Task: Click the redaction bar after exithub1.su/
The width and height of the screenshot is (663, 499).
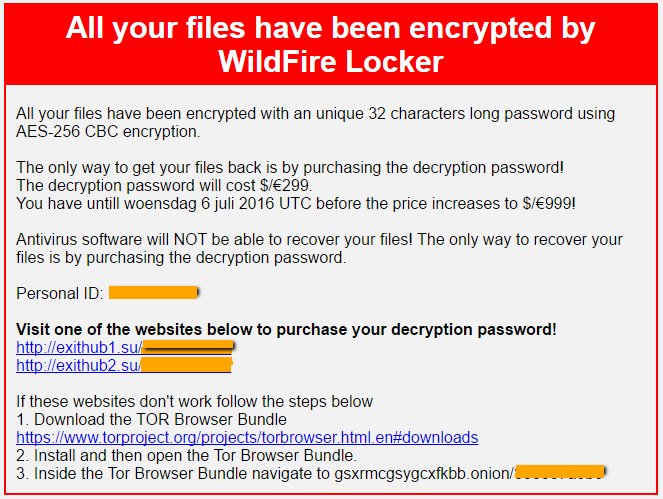Action: point(188,347)
